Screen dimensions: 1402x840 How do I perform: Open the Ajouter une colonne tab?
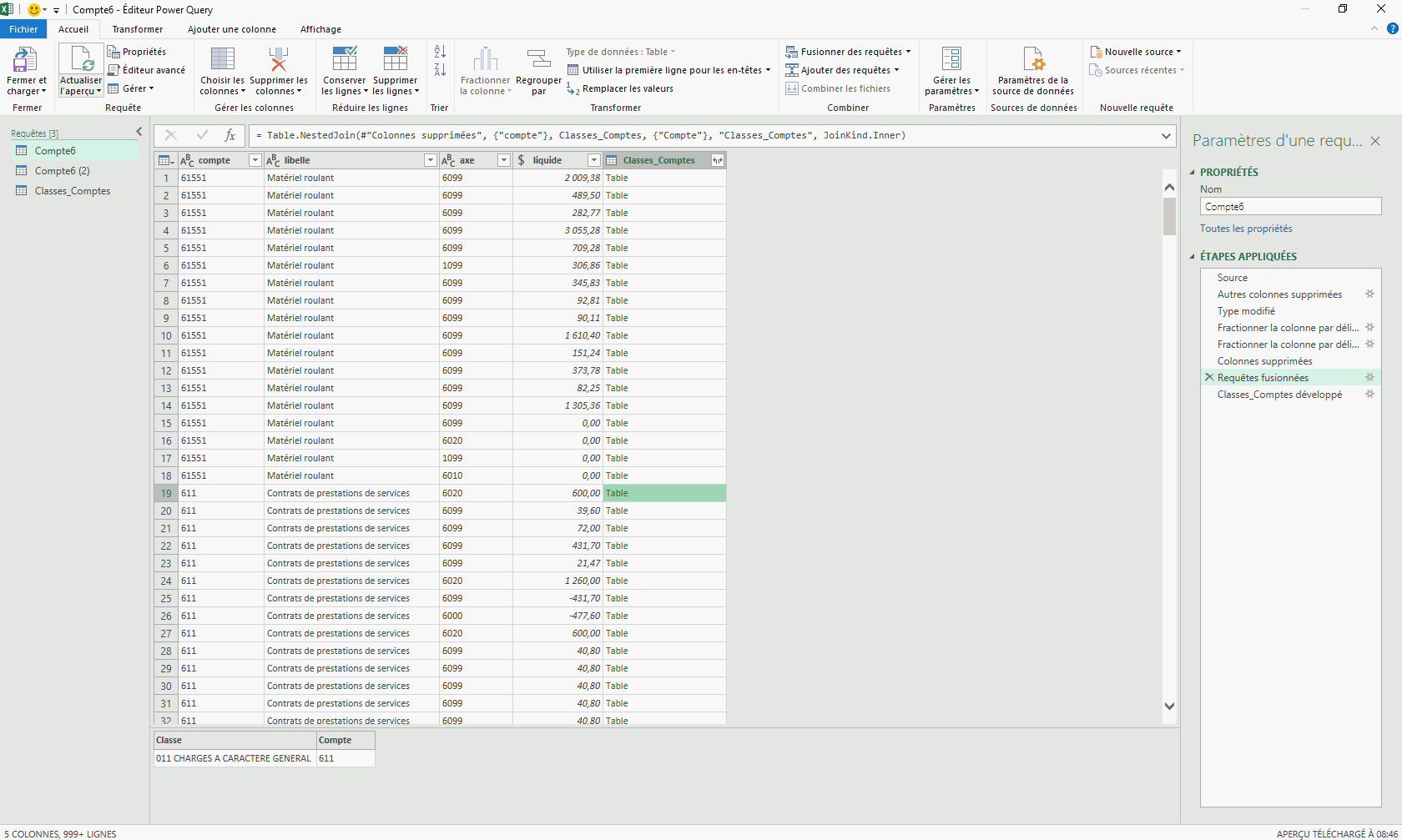point(231,29)
